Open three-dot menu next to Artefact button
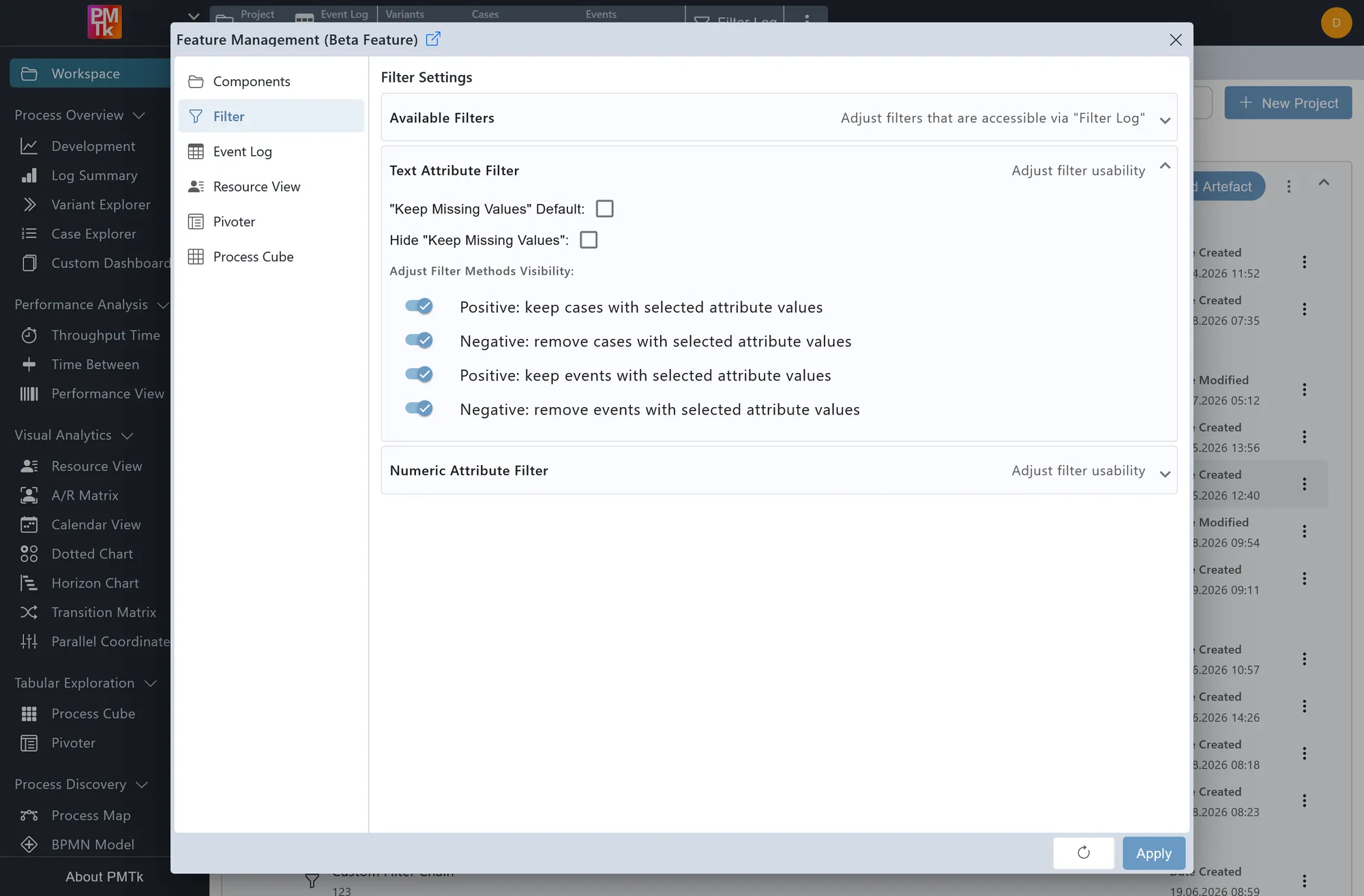The image size is (1364, 896). click(1288, 186)
